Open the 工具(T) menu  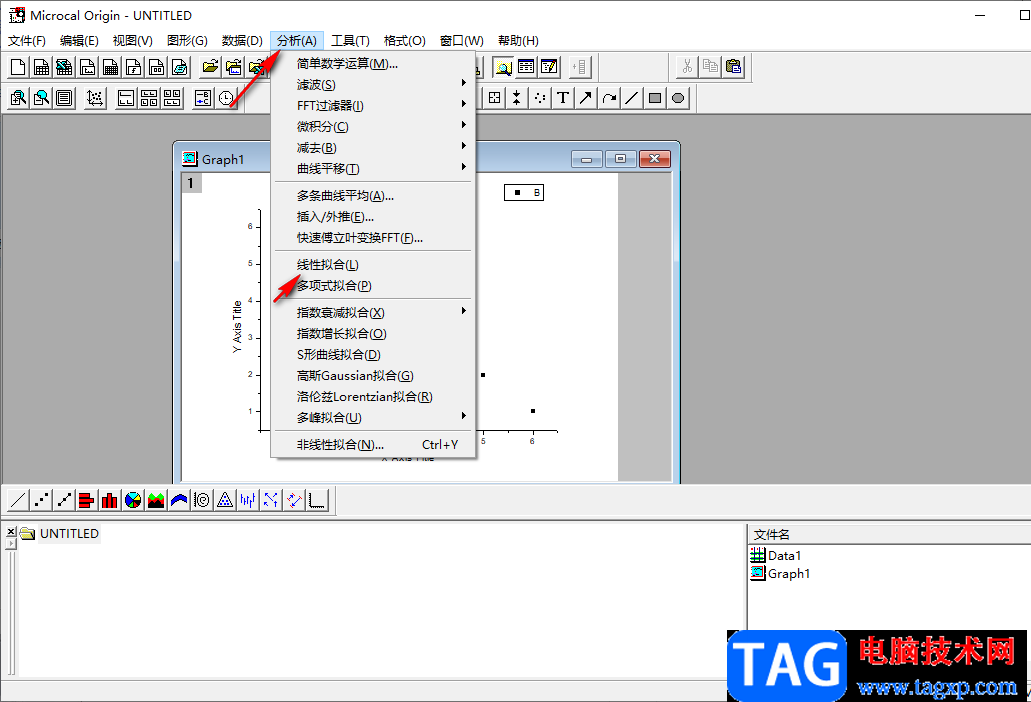350,41
